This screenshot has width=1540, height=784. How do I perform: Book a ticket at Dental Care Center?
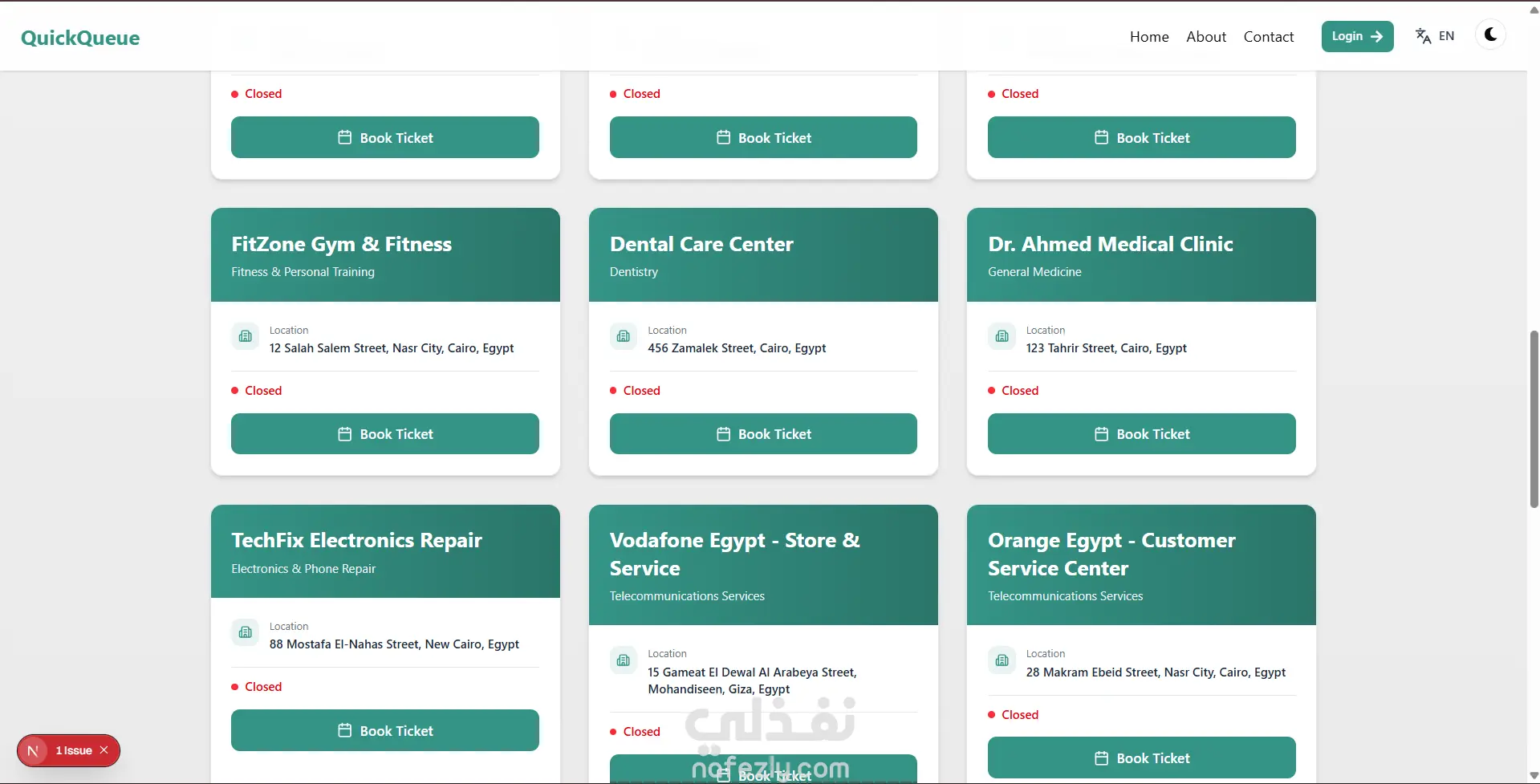(763, 434)
